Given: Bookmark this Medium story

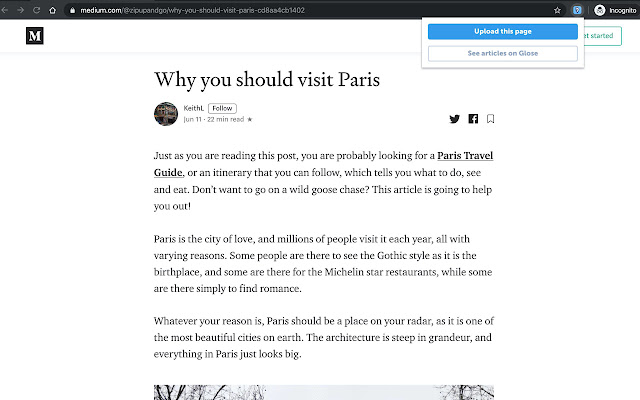Looking at the screenshot, I should coord(491,119).
